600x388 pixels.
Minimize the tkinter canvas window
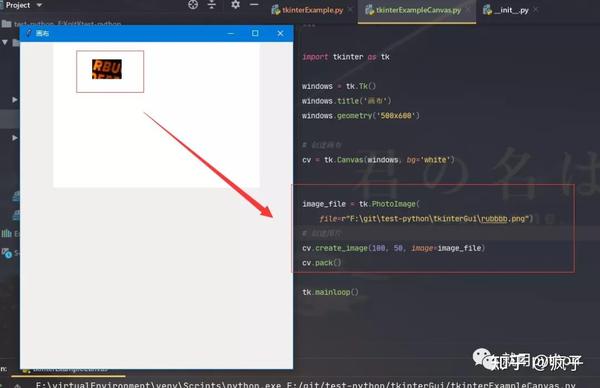coord(231,33)
